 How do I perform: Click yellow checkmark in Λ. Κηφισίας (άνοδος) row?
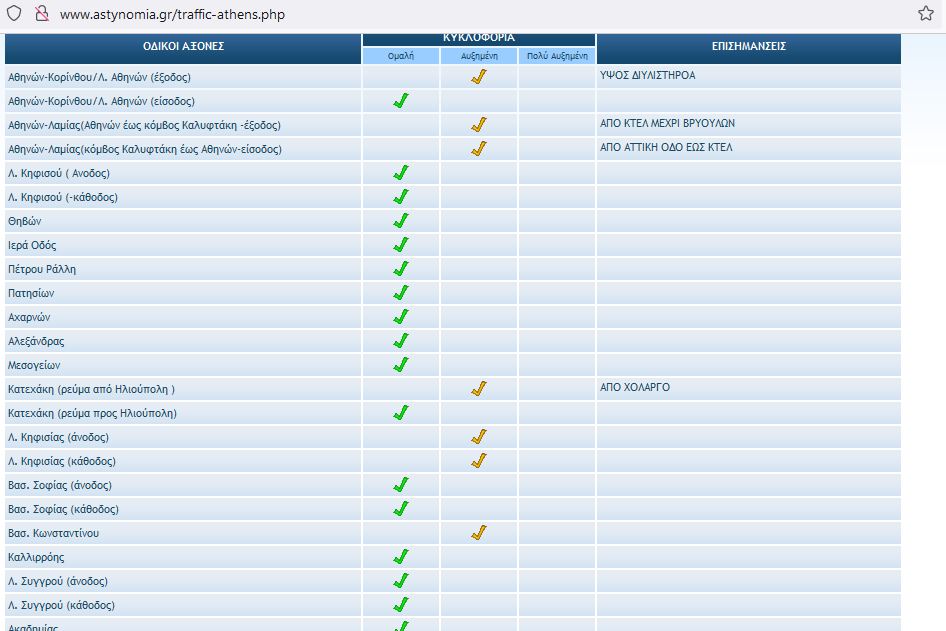(479, 437)
